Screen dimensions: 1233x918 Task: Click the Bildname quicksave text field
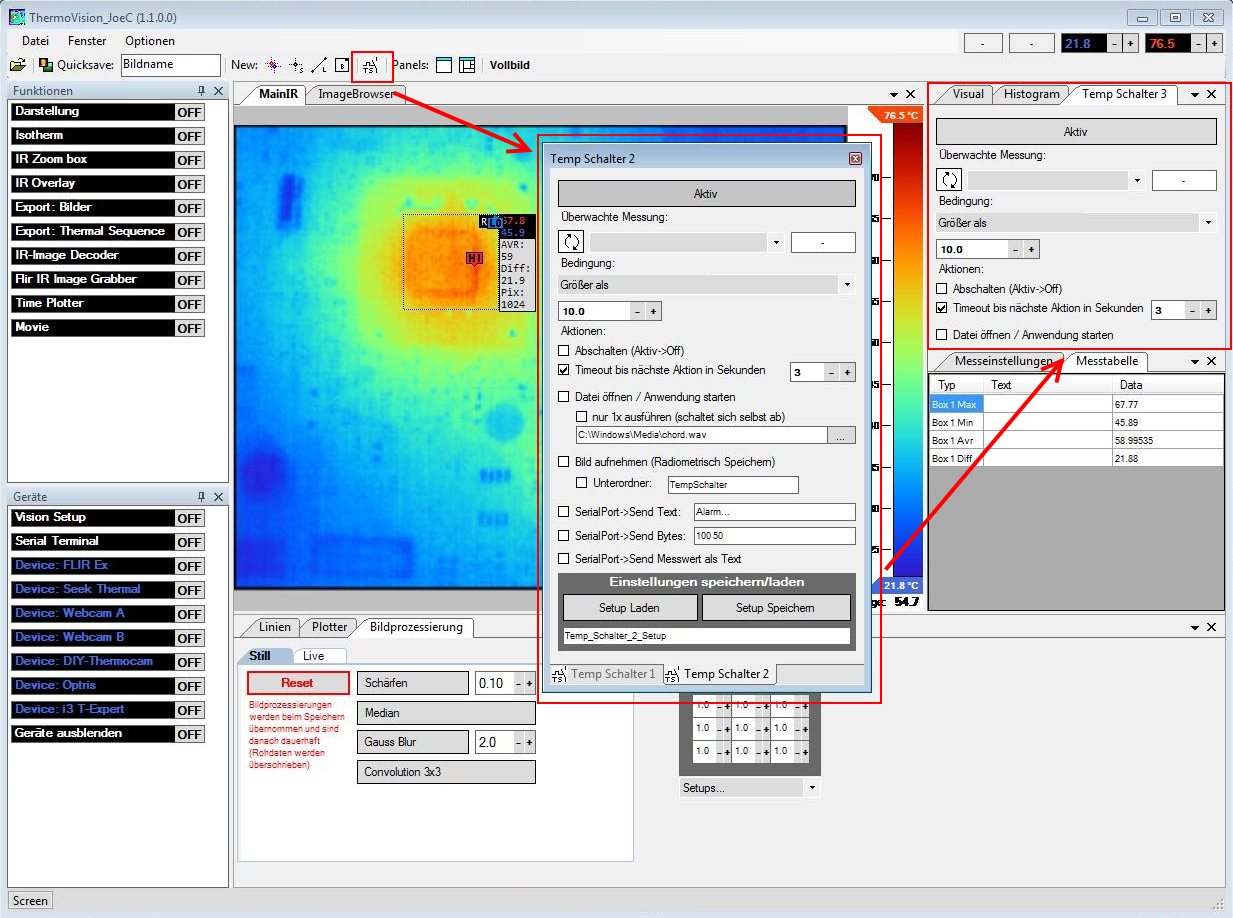[x=170, y=65]
